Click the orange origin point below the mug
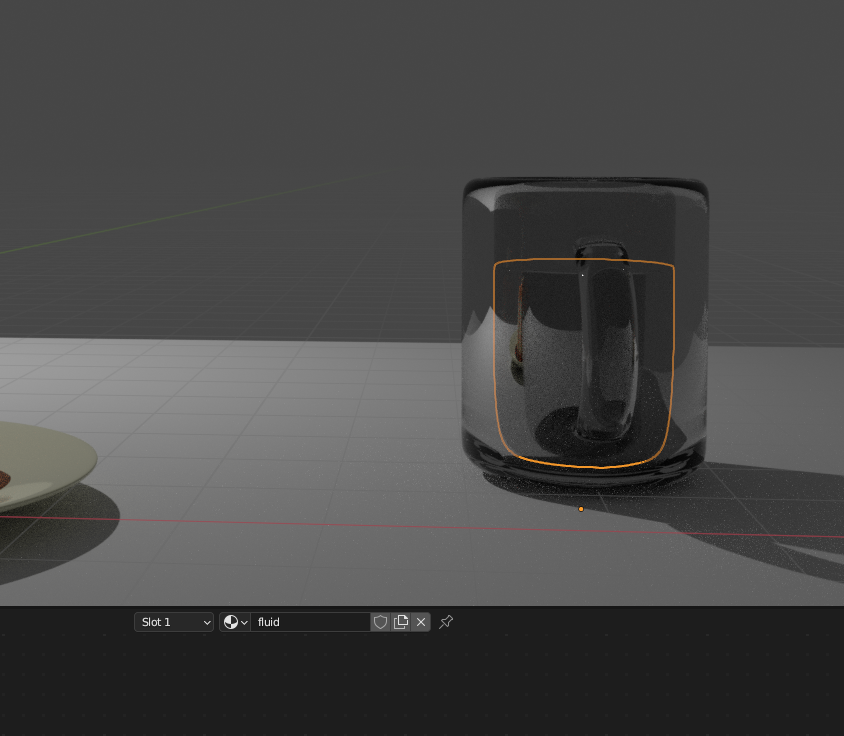Image resolution: width=844 pixels, height=736 pixels. pos(581,509)
